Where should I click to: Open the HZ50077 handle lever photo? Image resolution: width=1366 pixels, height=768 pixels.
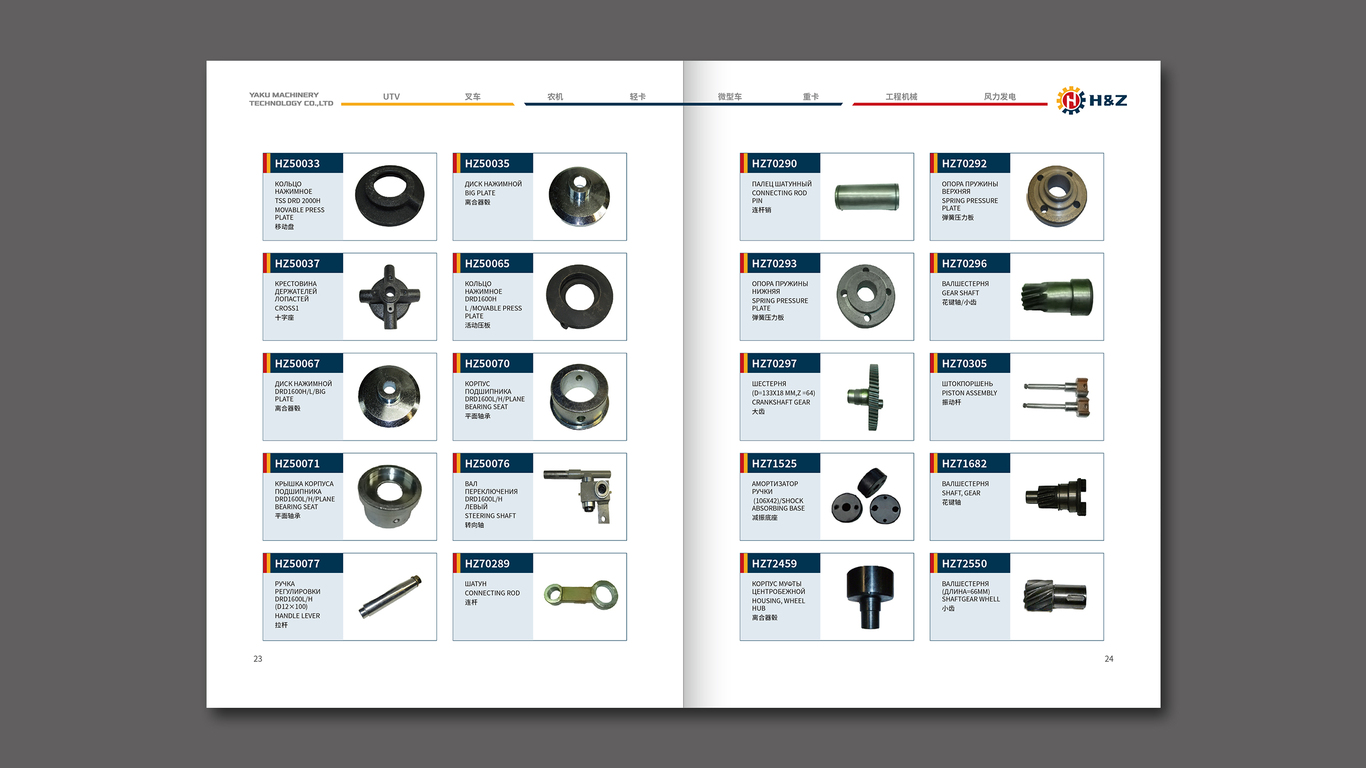[390, 596]
